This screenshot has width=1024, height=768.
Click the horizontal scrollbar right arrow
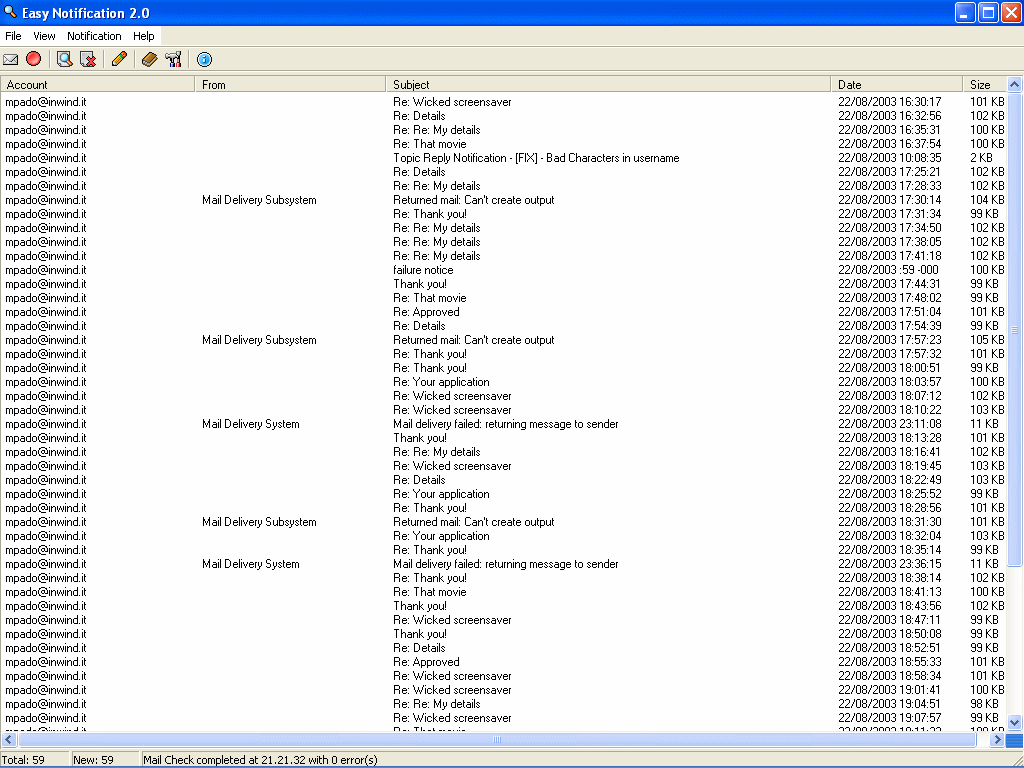point(997,739)
